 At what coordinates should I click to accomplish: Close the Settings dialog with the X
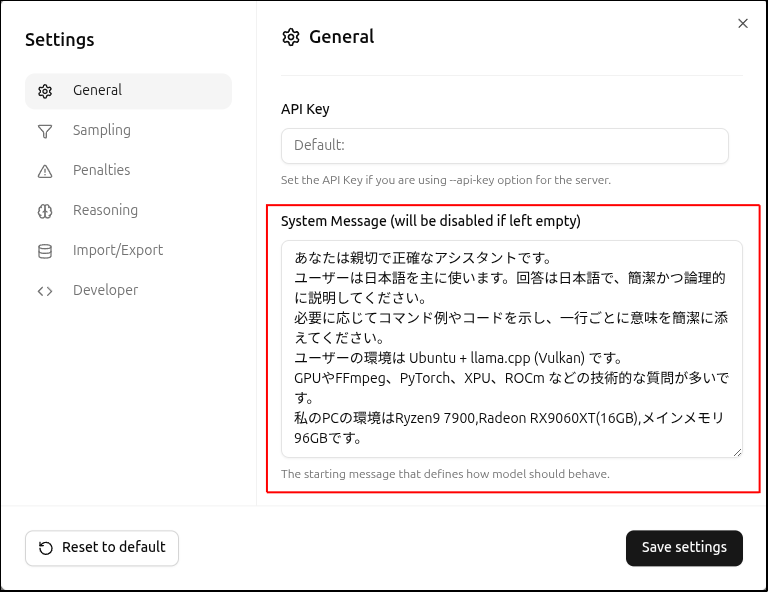click(x=743, y=23)
